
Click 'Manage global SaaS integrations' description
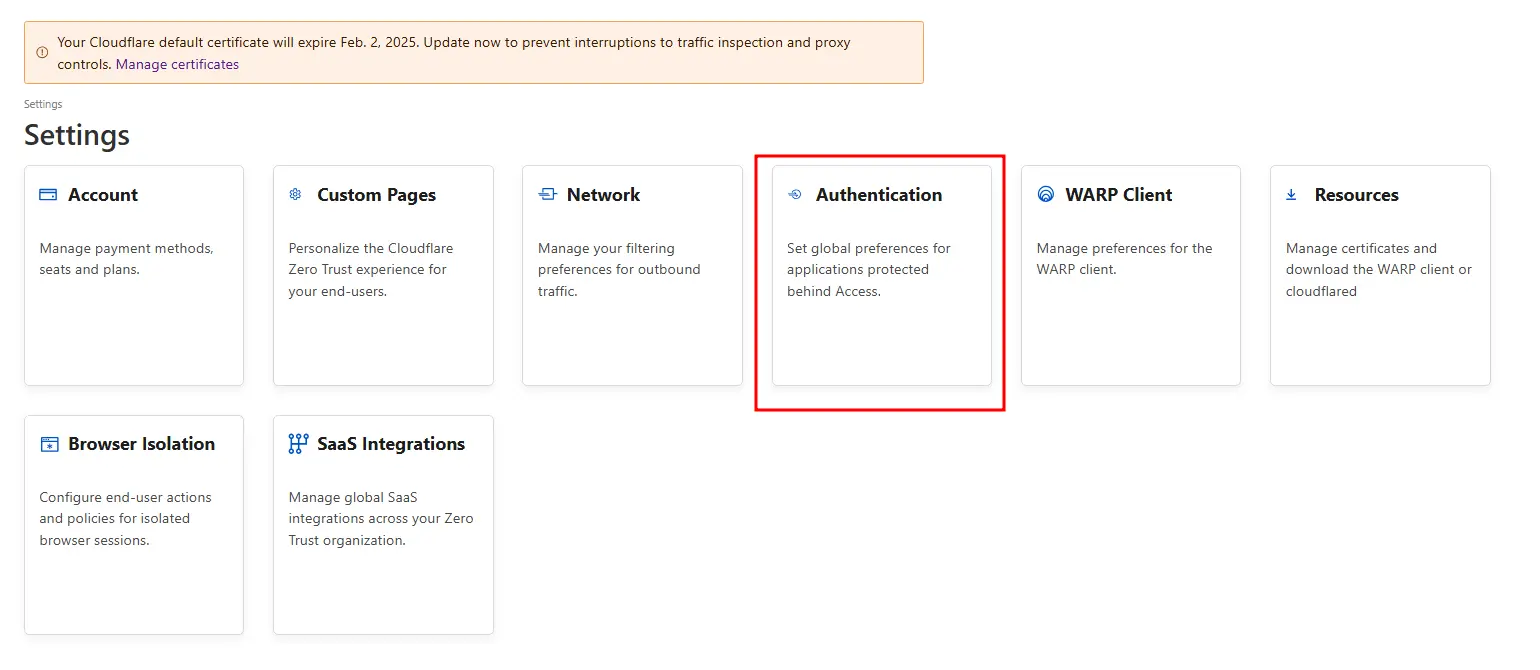click(381, 519)
